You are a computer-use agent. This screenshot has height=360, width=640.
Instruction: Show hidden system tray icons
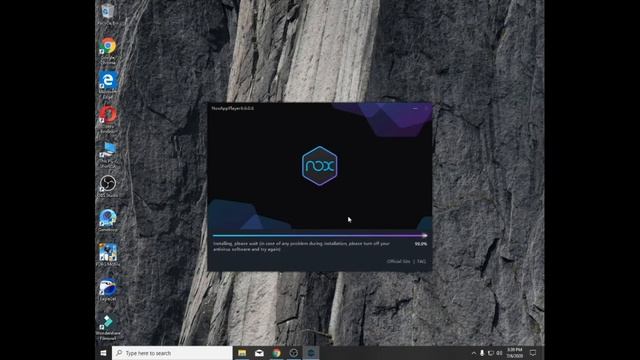coord(473,353)
